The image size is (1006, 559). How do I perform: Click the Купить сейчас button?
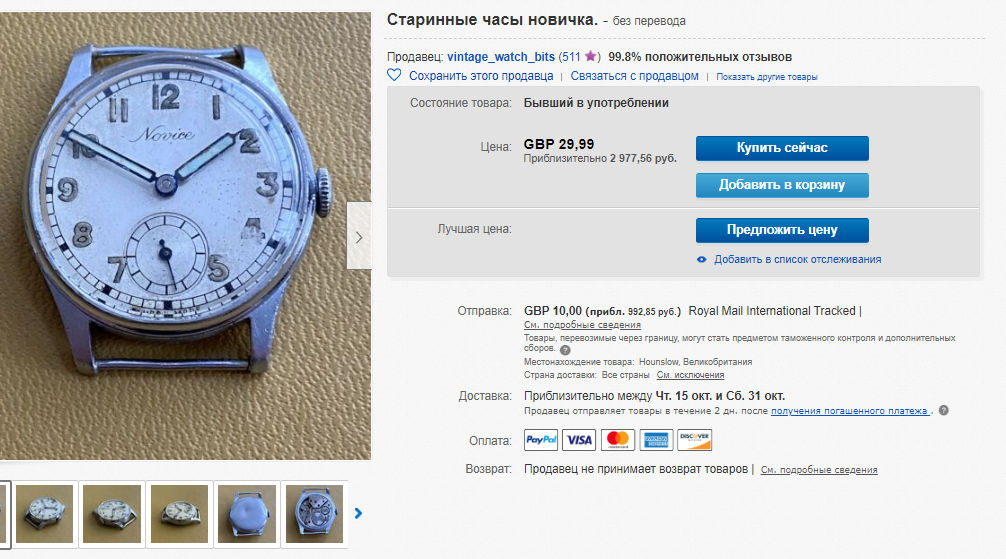[x=782, y=148]
